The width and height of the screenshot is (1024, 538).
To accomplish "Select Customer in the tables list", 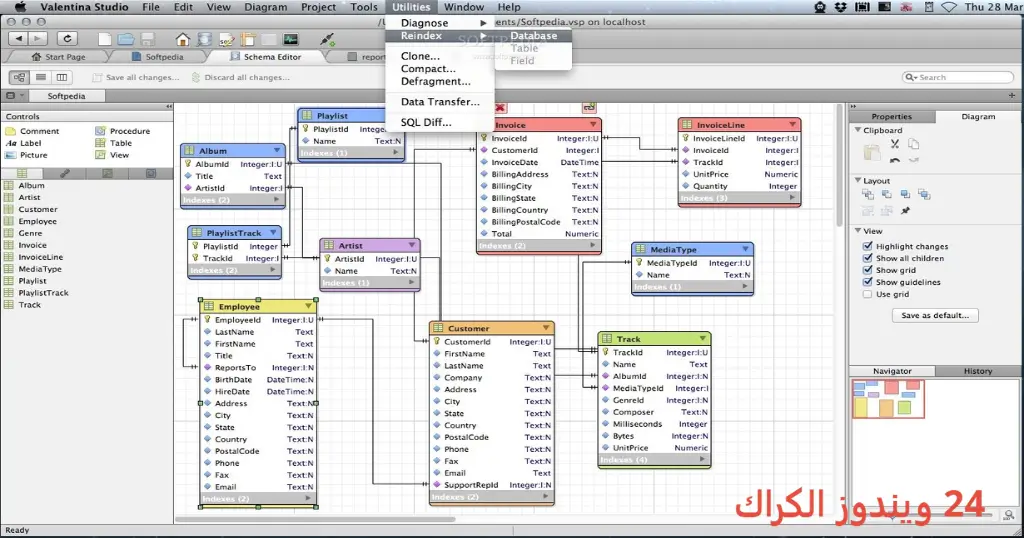I will (38, 209).
